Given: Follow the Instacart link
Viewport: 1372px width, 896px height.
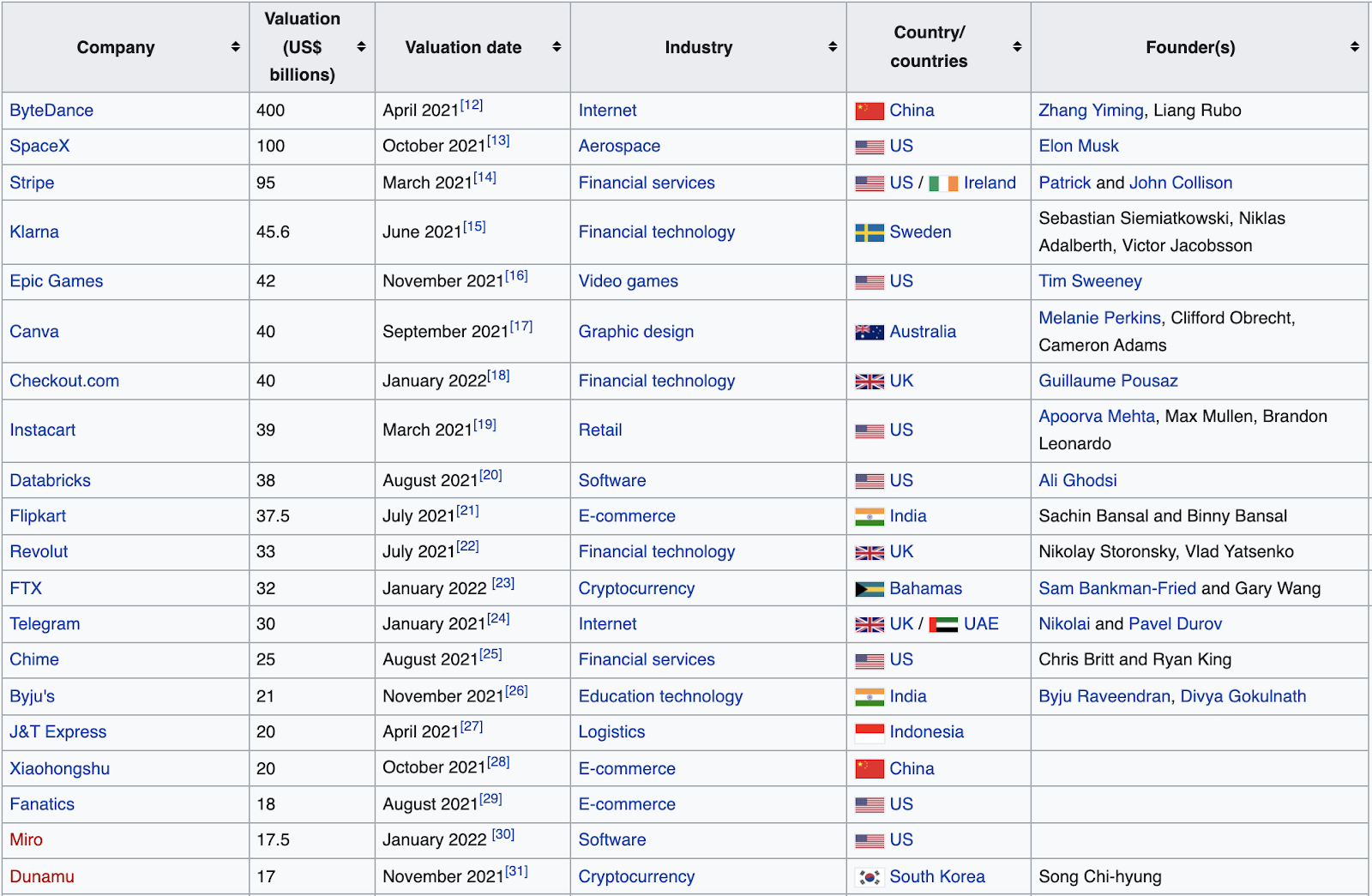Looking at the screenshot, I should pyautogui.click(x=43, y=430).
